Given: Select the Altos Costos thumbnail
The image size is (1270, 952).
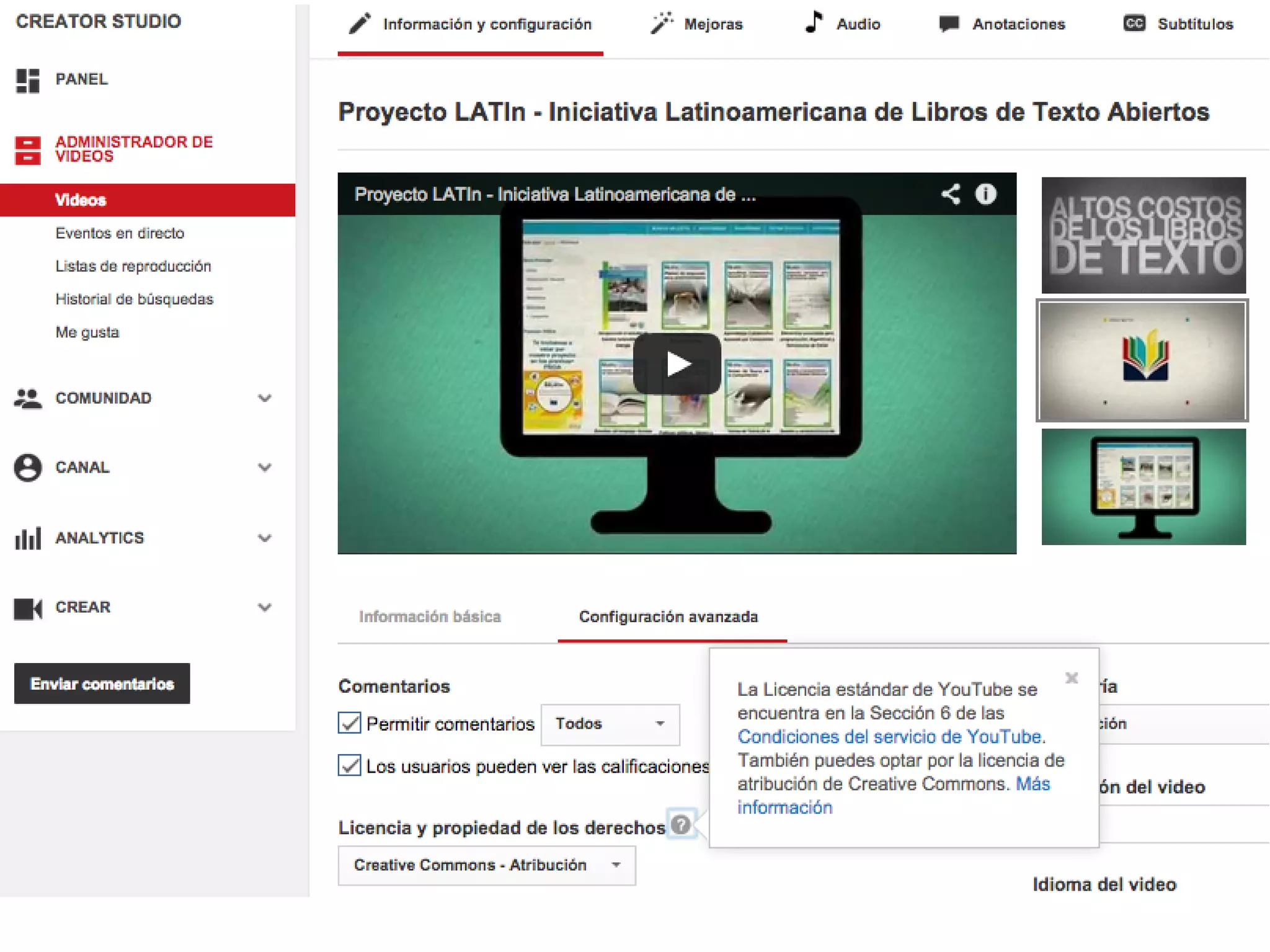Looking at the screenshot, I should pos(1143,236).
